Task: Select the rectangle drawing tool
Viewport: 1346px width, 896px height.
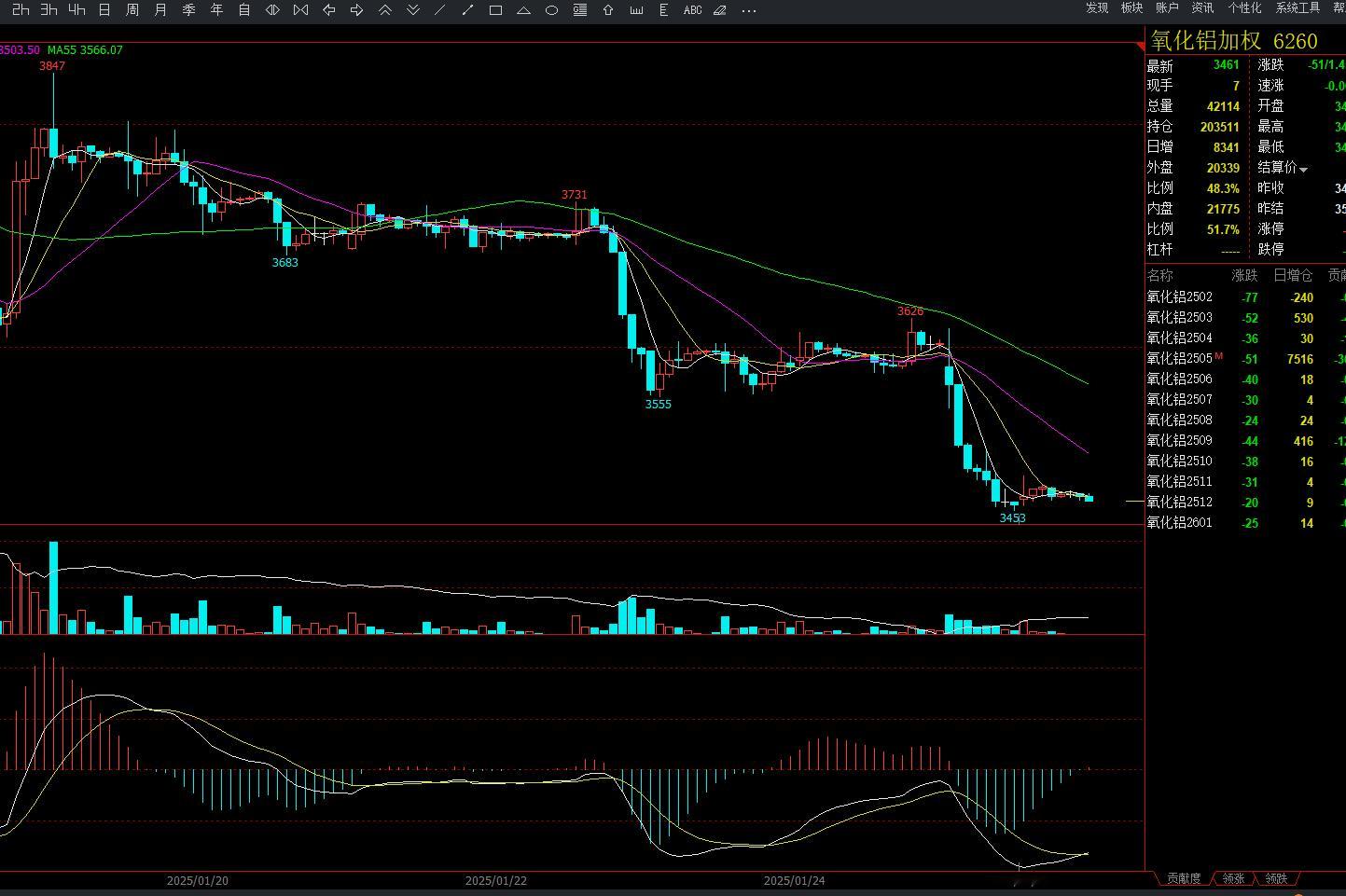Action: (x=496, y=10)
